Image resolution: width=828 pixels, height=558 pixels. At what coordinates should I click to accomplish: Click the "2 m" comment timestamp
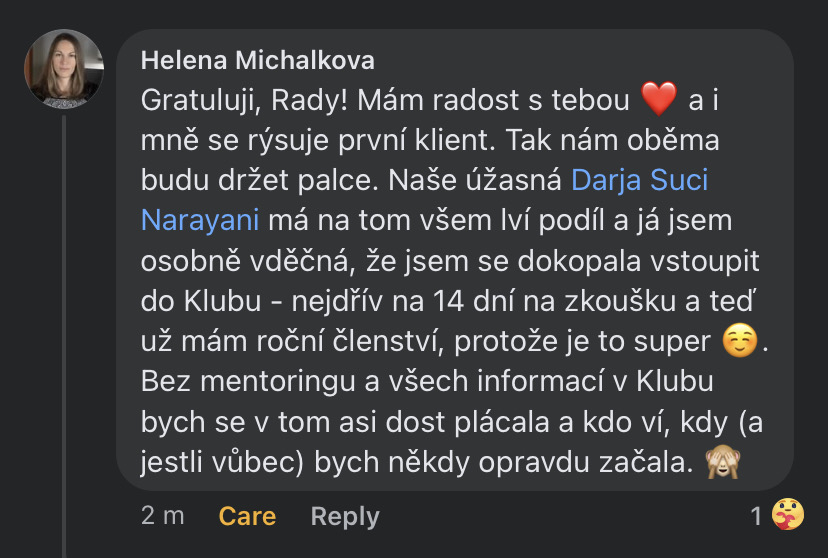click(163, 516)
